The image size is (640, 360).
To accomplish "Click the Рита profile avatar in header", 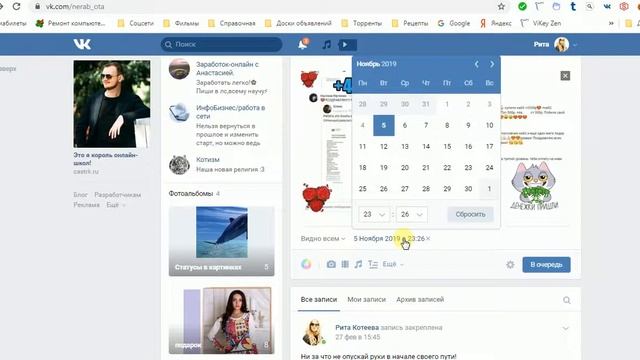I will 561,44.
